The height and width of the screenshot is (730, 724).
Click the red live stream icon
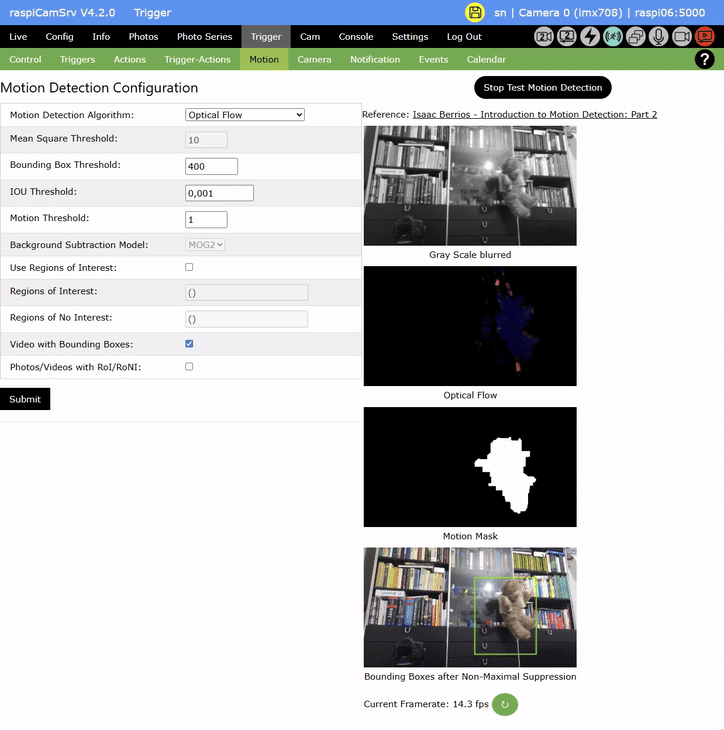click(704, 37)
